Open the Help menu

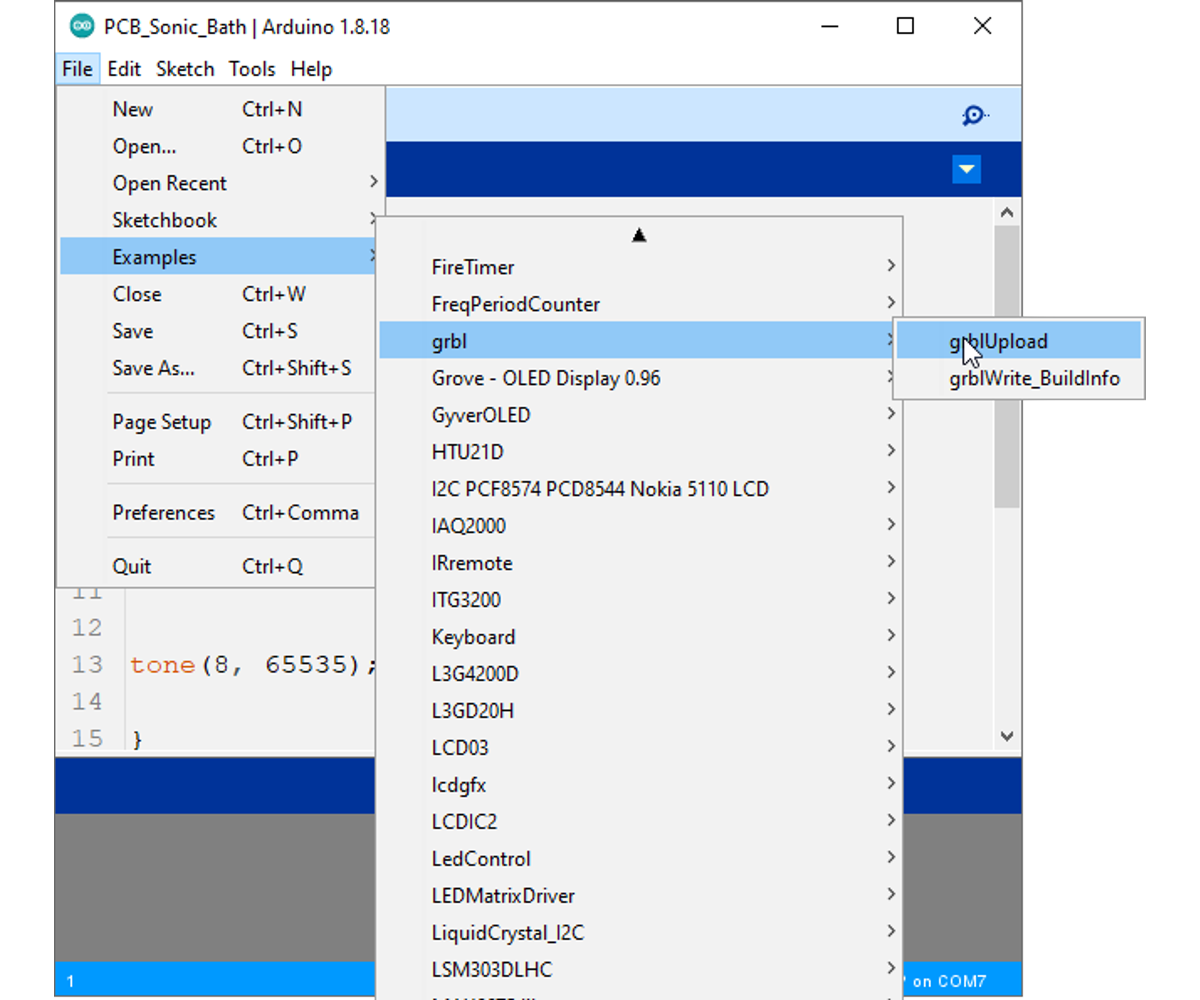(x=311, y=69)
